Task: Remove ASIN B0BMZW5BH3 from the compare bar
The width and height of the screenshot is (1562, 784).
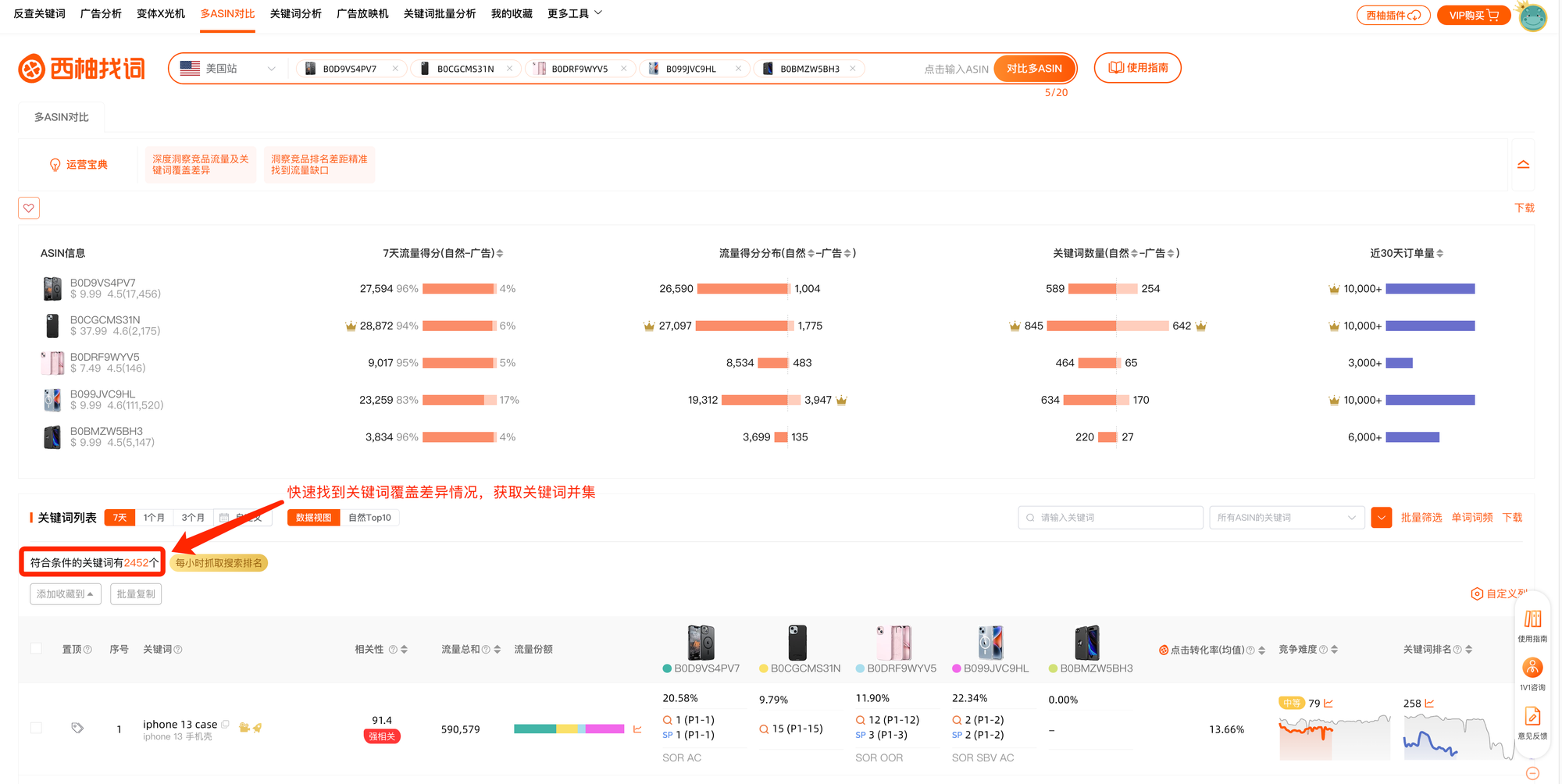Action: [853, 69]
